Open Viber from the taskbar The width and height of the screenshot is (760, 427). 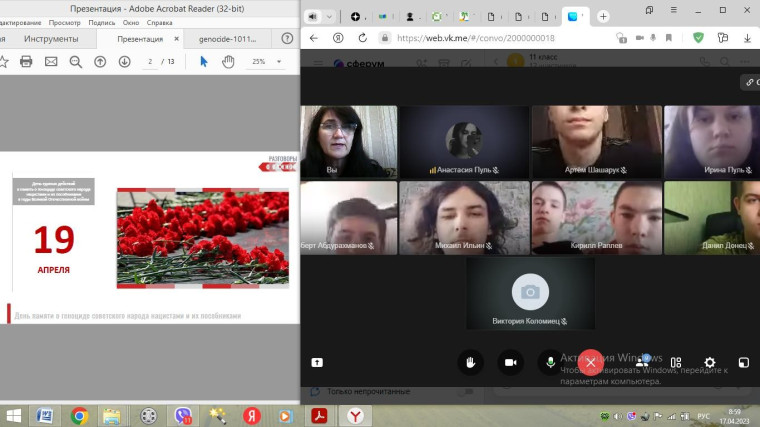point(183,416)
